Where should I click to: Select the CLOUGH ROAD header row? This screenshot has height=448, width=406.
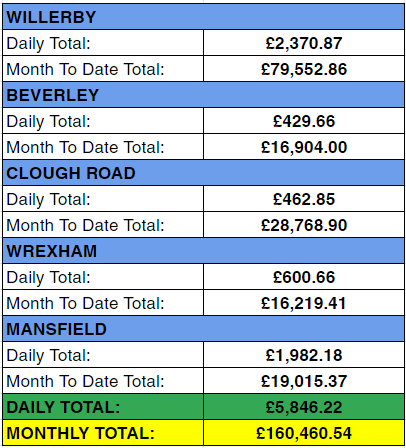[203, 173]
